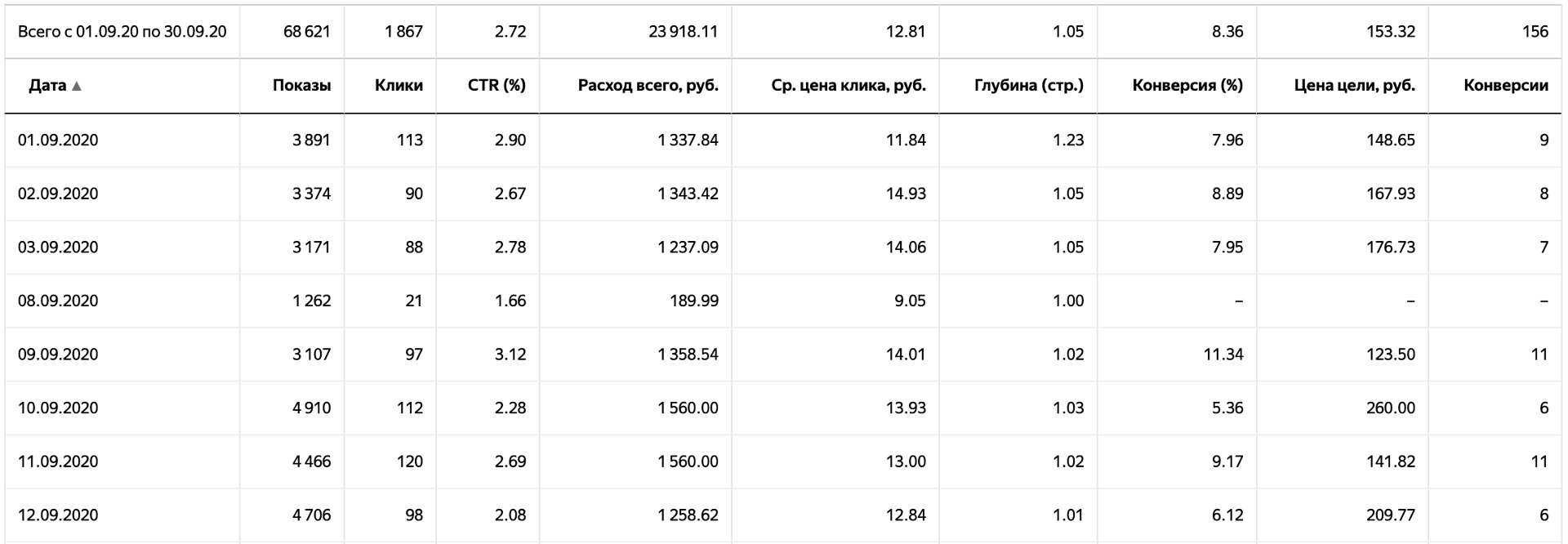Sort by Конверсия (%) column header
This screenshot has height=544, width=1568.
tap(1187, 85)
